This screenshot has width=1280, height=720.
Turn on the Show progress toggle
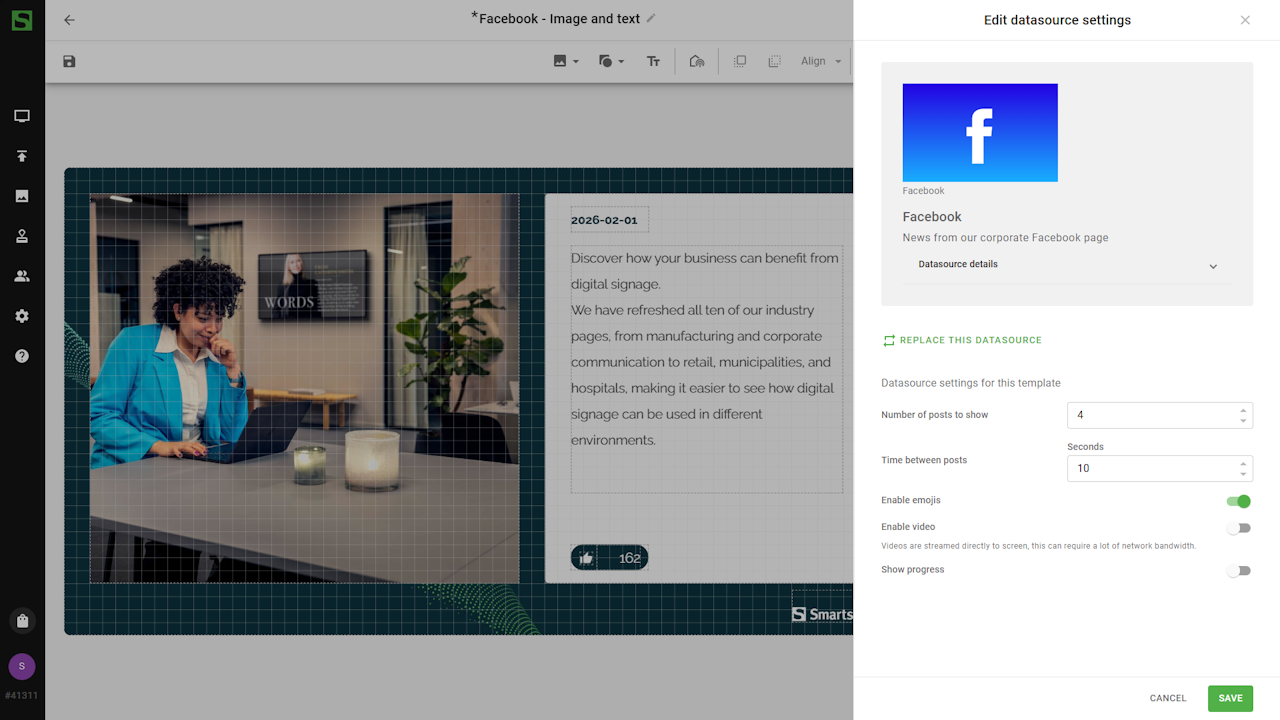tap(1239, 571)
